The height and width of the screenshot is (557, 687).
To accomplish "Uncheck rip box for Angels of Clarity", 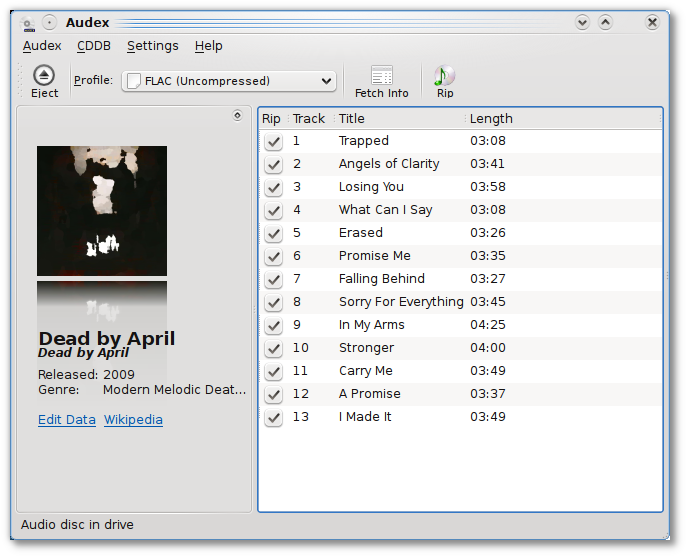I will pos(273,164).
